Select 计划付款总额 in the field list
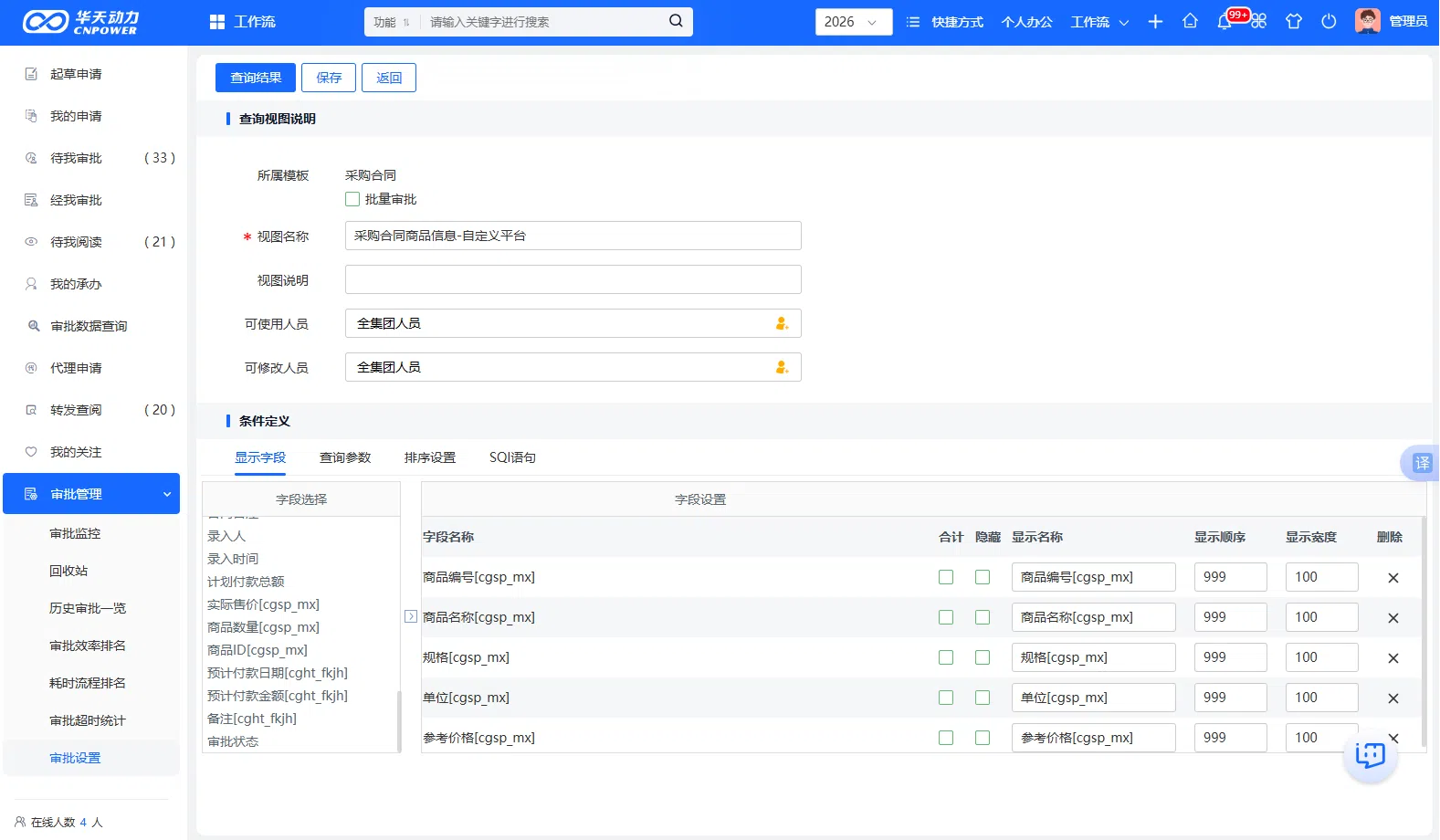The width and height of the screenshot is (1440, 840). click(246, 582)
